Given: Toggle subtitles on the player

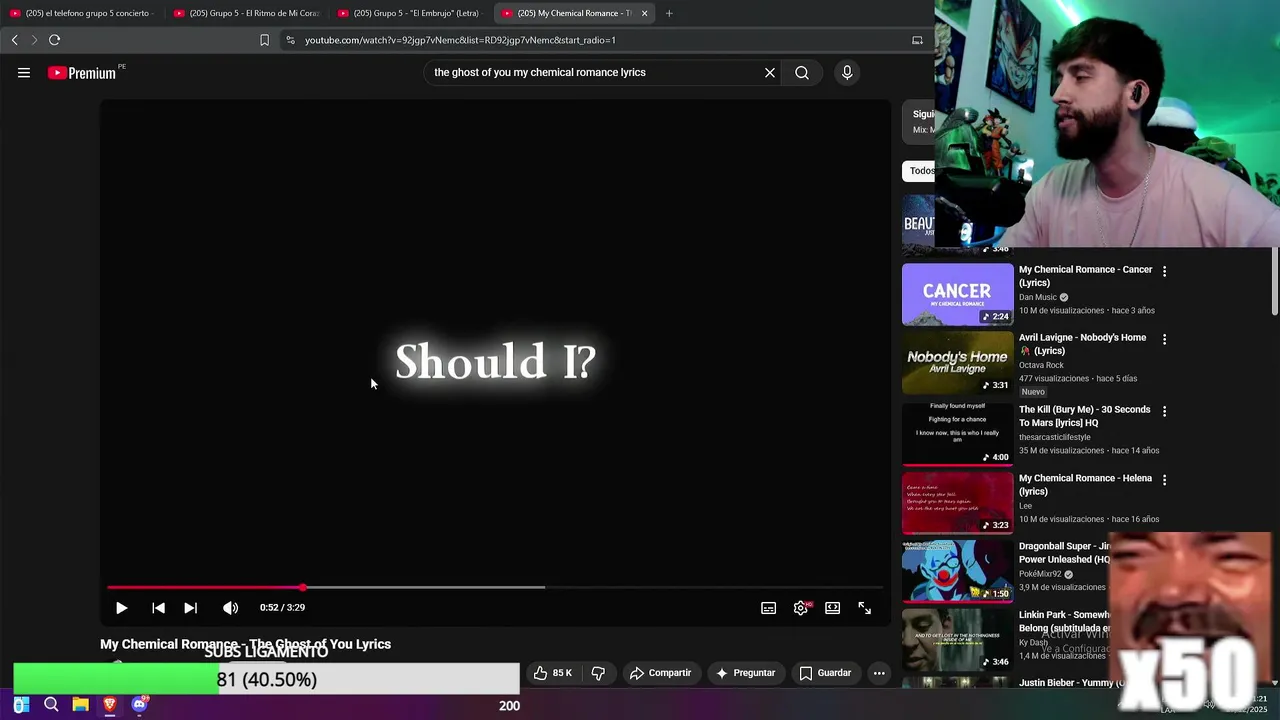Looking at the screenshot, I should [768, 608].
